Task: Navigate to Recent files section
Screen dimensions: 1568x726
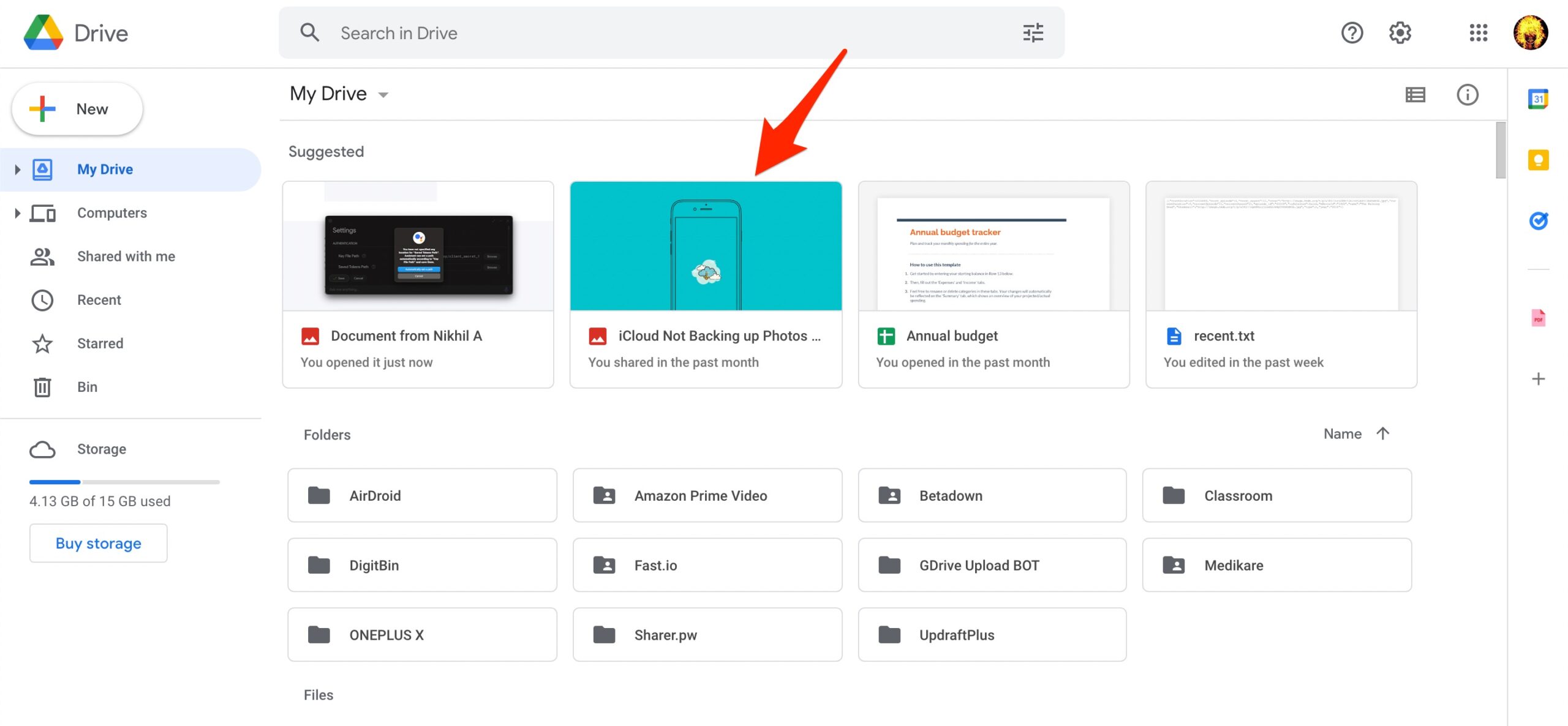Action: 98,298
